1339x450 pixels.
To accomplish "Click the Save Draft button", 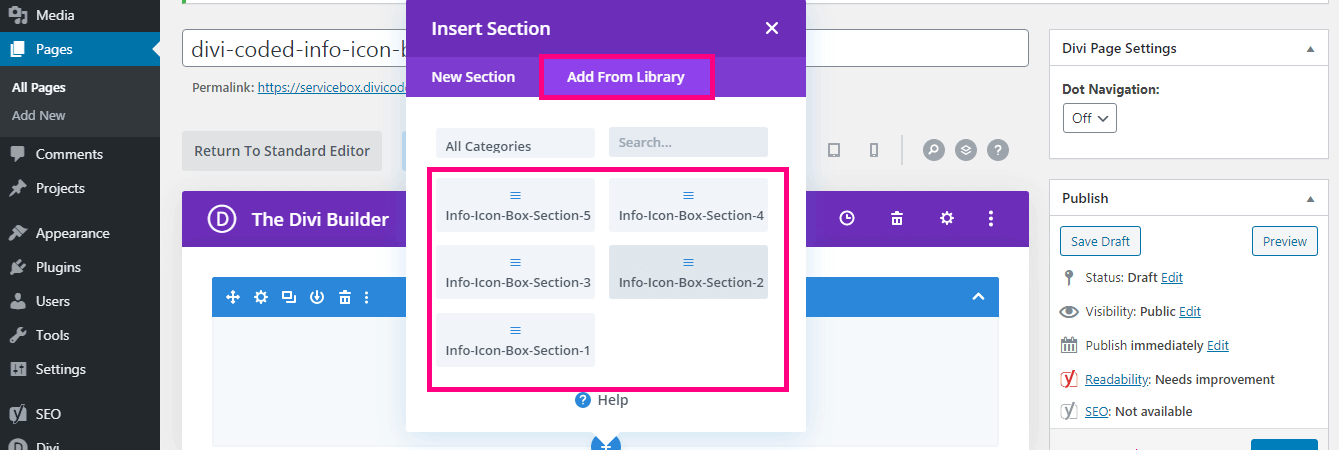I will [1100, 241].
